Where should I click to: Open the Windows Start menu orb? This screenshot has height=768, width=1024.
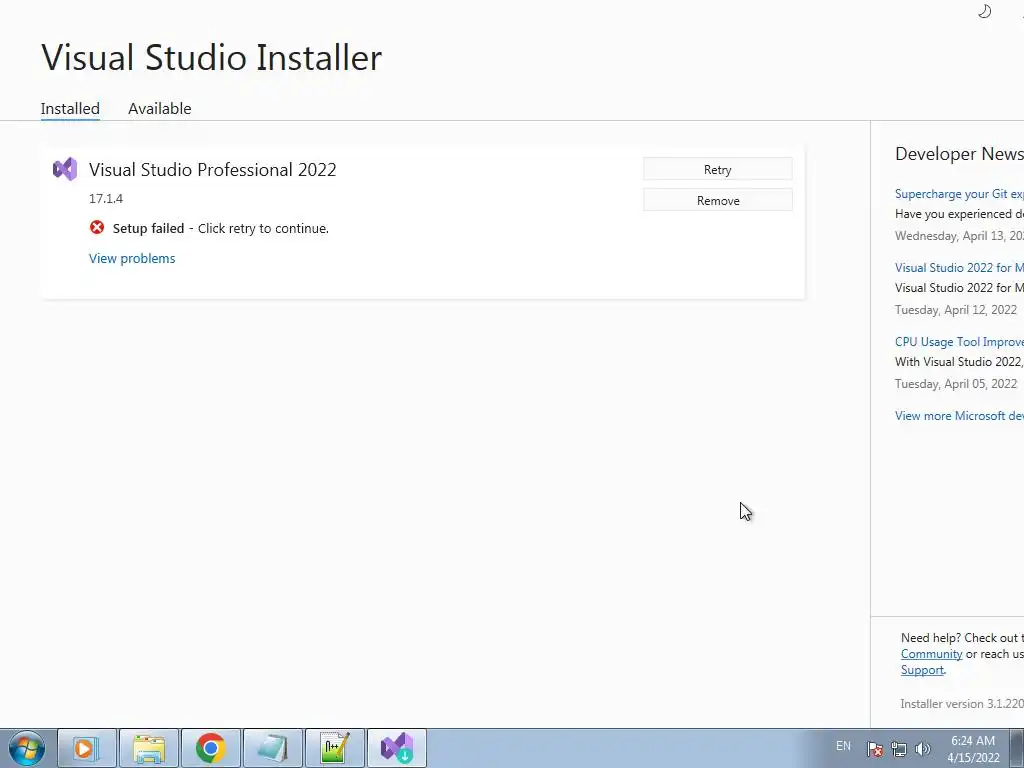27,748
